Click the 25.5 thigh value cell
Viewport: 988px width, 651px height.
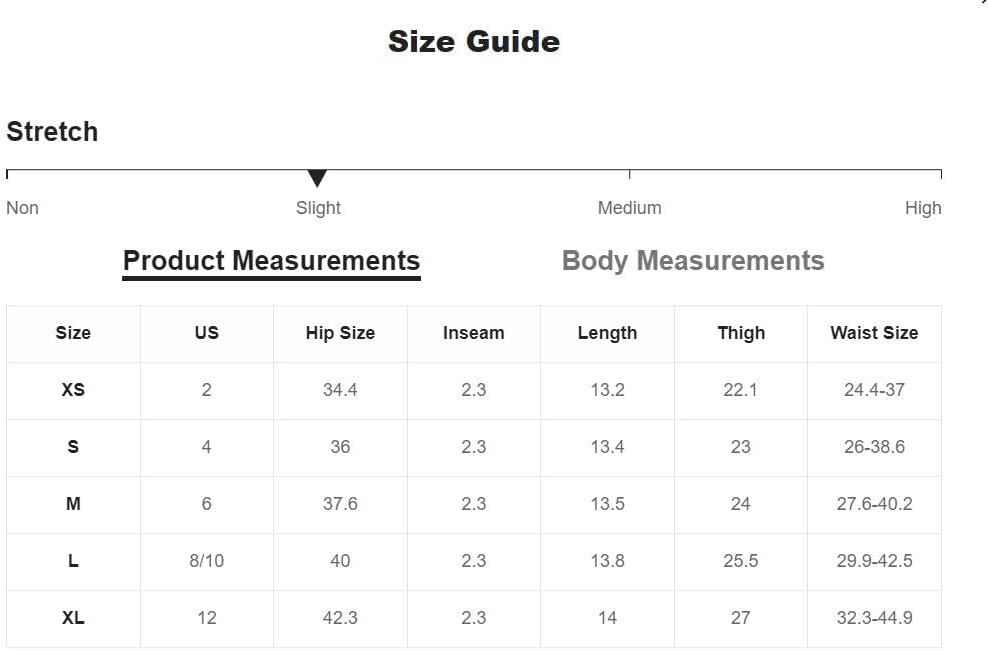[741, 561]
